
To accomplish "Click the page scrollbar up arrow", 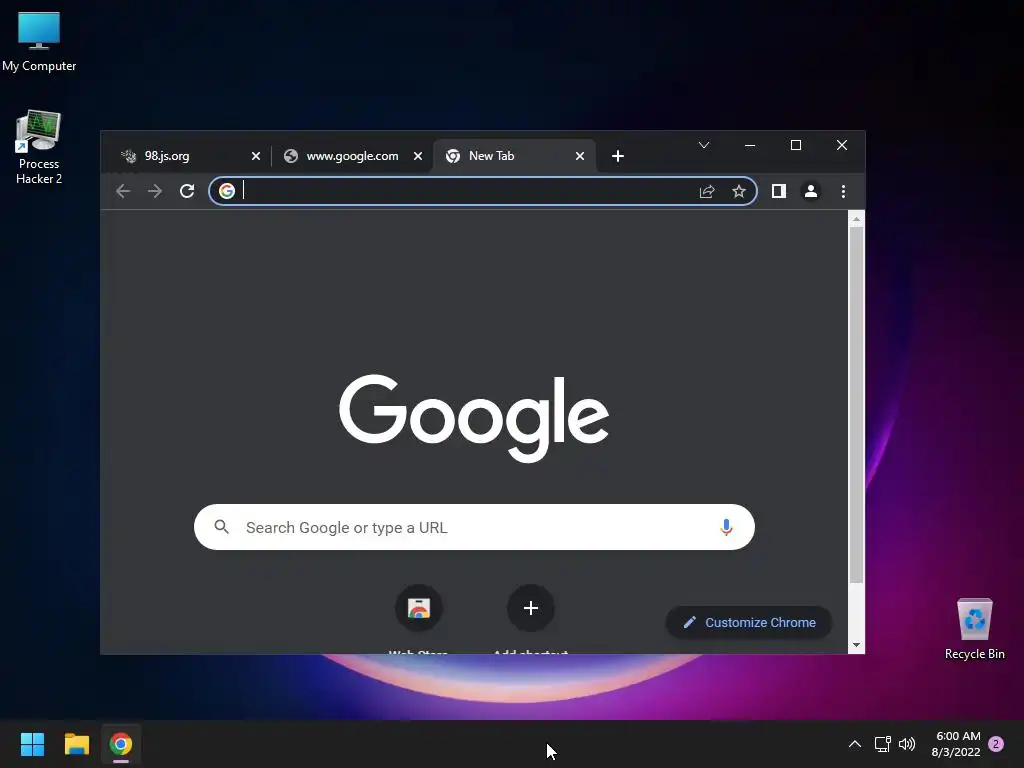I will [x=856, y=219].
